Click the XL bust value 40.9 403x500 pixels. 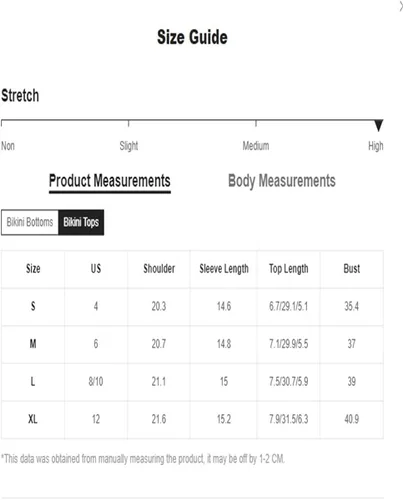pyautogui.click(x=352, y=419)
